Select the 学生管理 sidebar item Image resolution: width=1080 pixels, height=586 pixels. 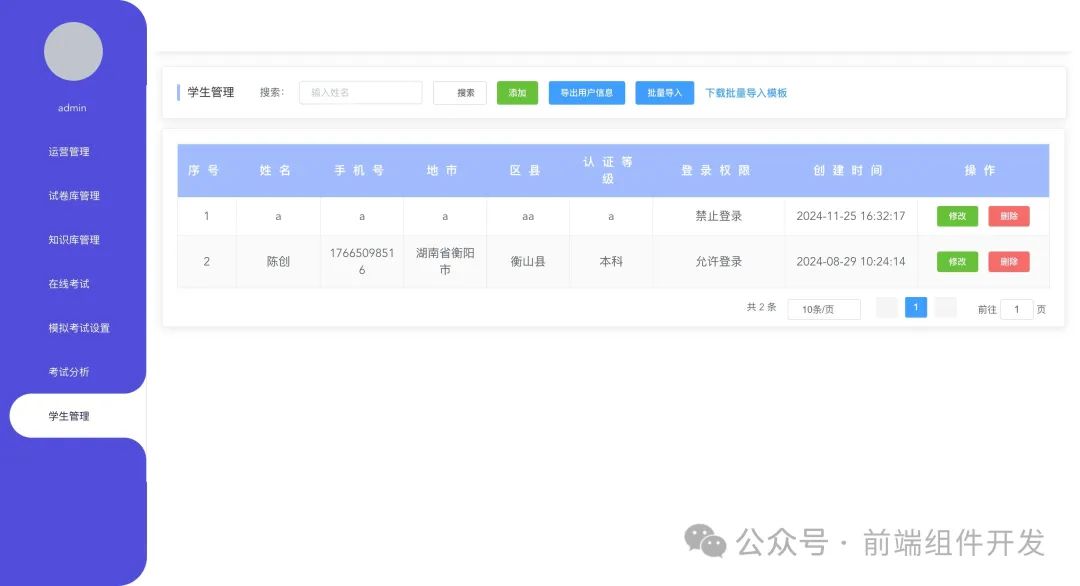(71, 415)
